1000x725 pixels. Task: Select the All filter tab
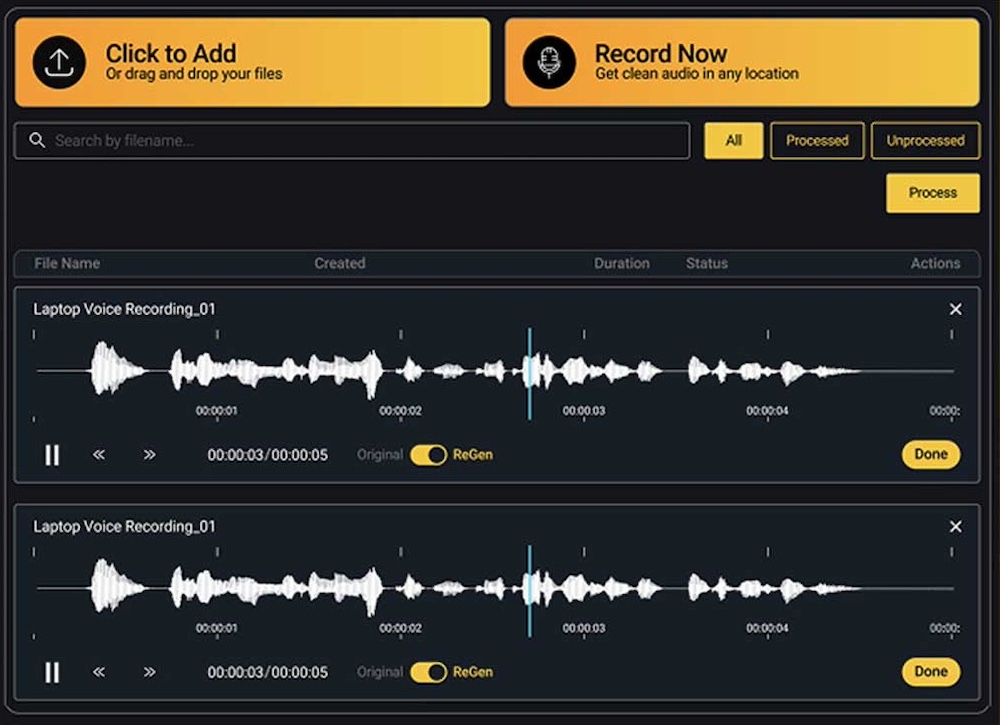[733, 140]
